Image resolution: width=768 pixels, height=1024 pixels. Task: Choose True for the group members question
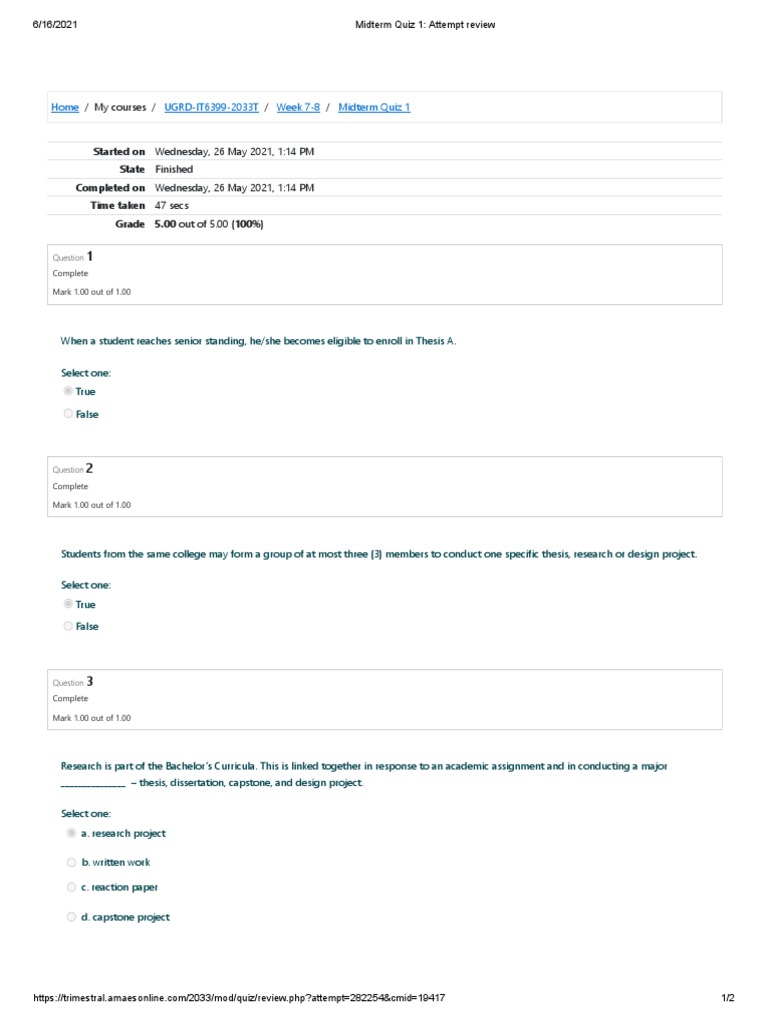[69, 605]
